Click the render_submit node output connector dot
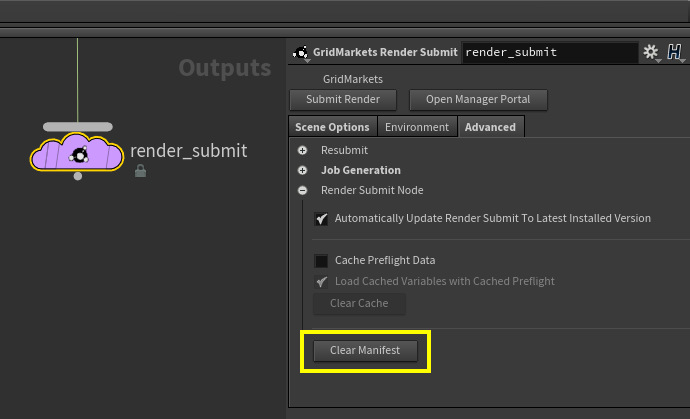Screen dimensions: 690x419 (x=78, y=176)
